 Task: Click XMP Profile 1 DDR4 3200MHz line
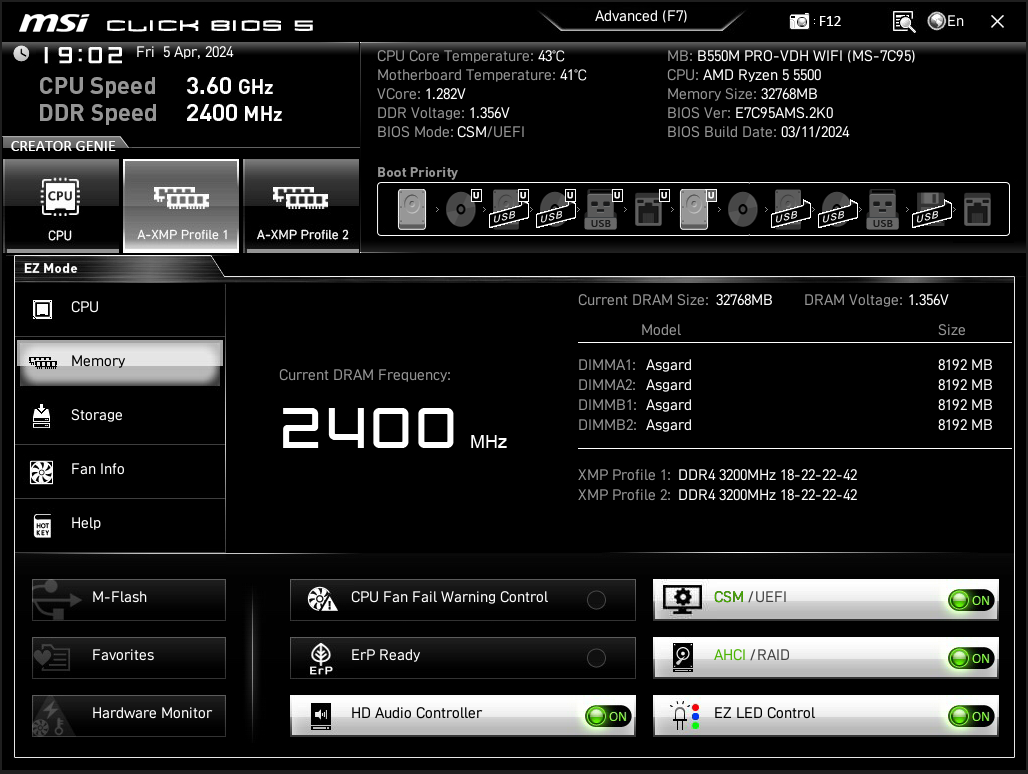(718, 475)
